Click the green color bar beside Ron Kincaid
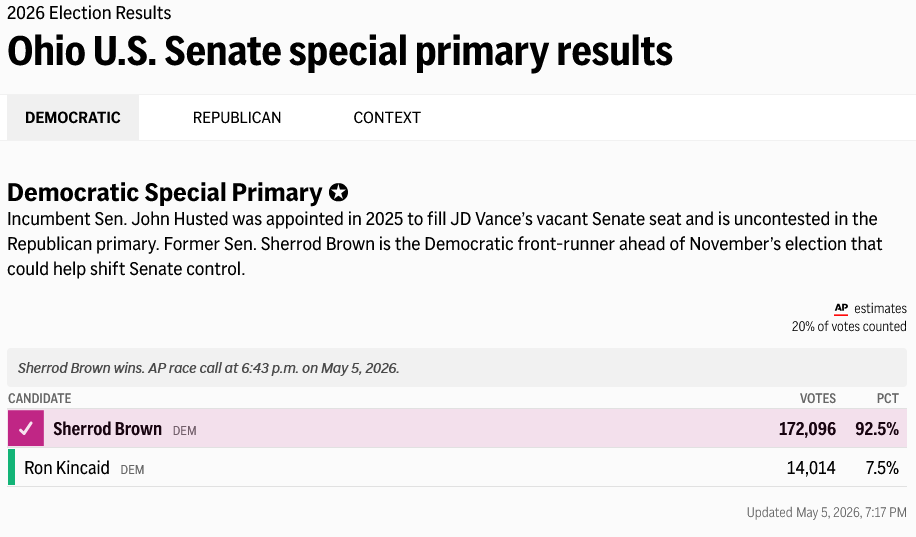This screenshot has width=916, height=537. pyautogui.click(x=11, y=467)
